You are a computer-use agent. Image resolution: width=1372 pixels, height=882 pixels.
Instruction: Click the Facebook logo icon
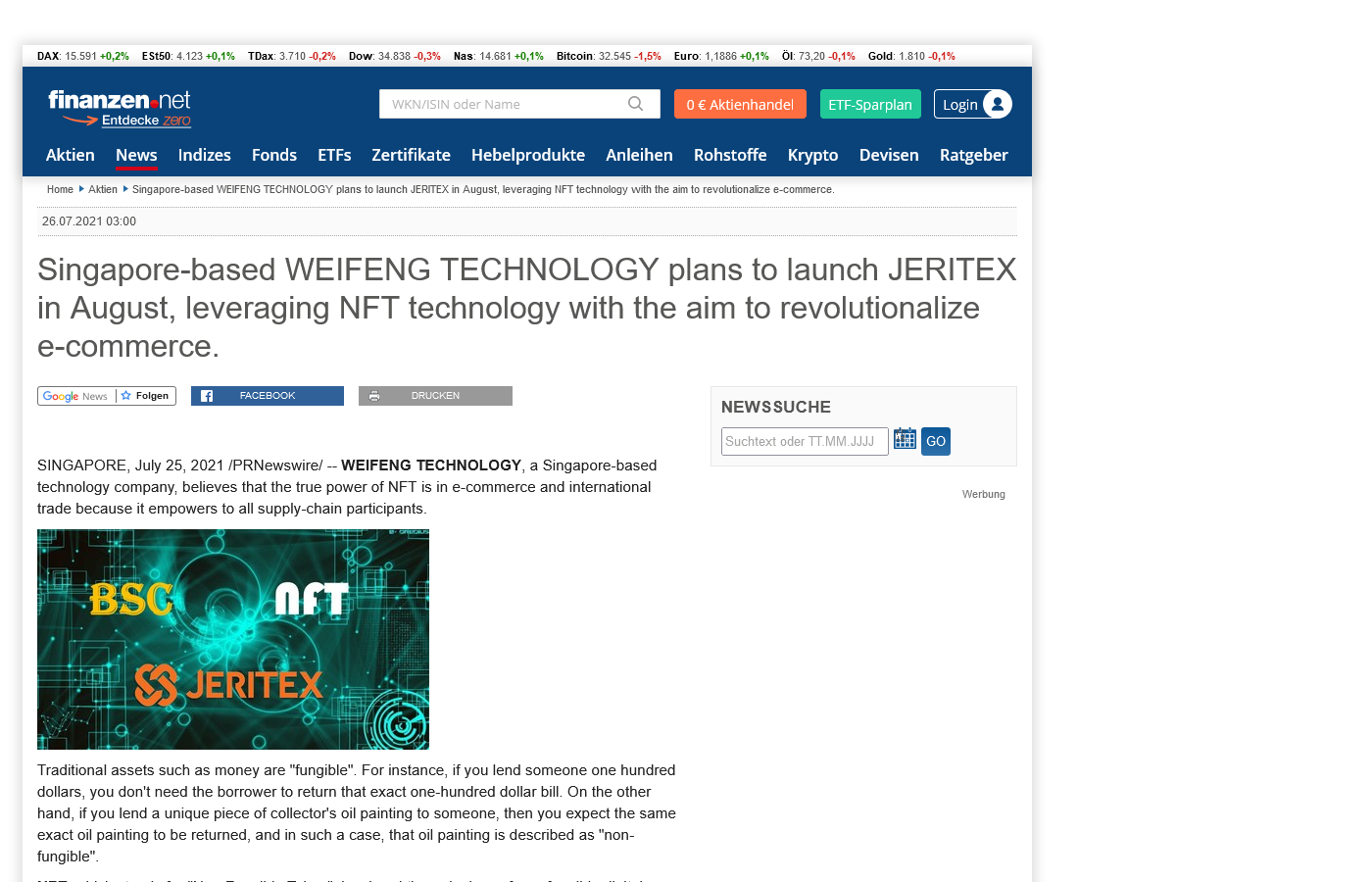[x=207, y=396]
